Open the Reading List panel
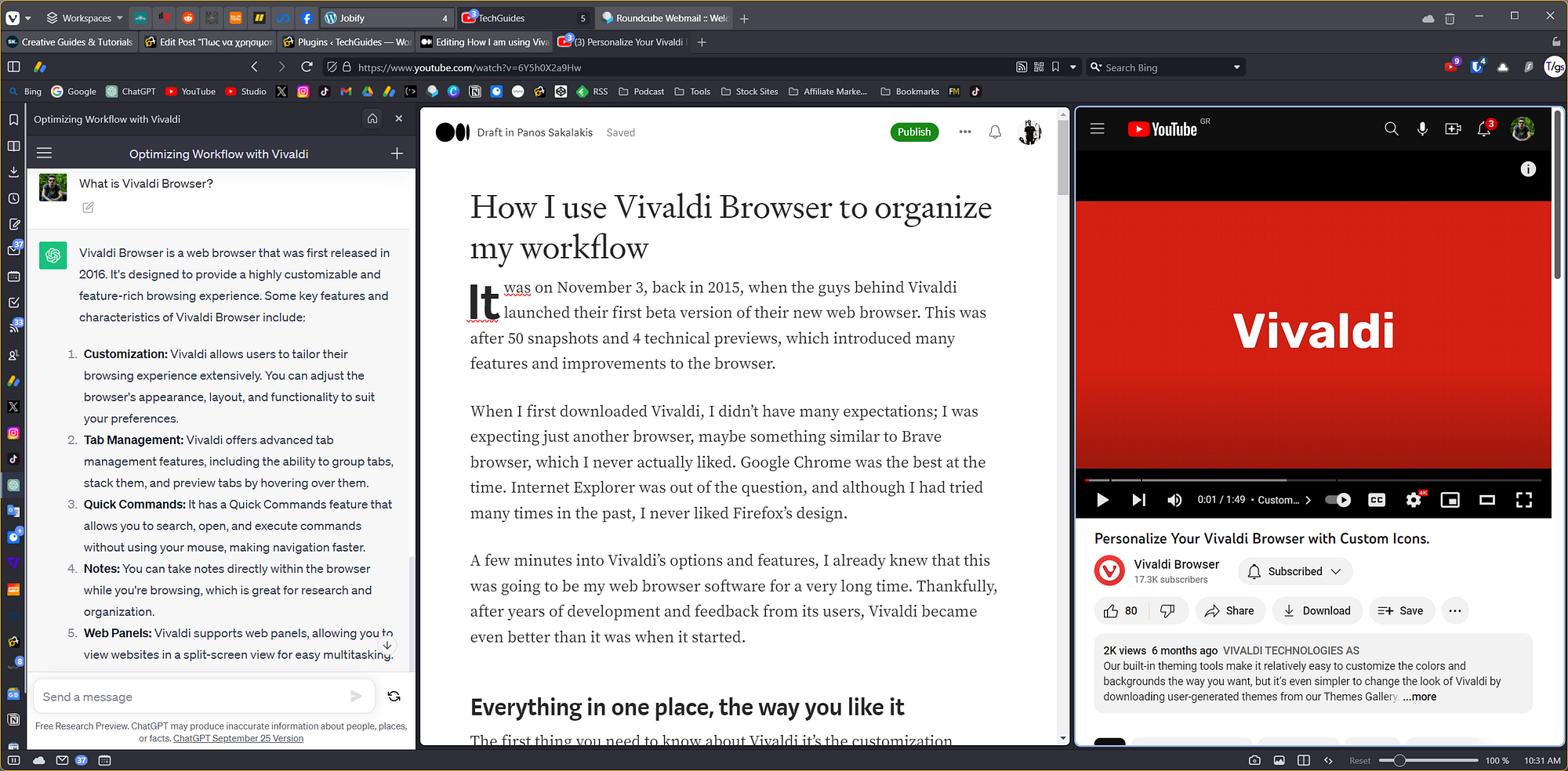 click(13, 146)
